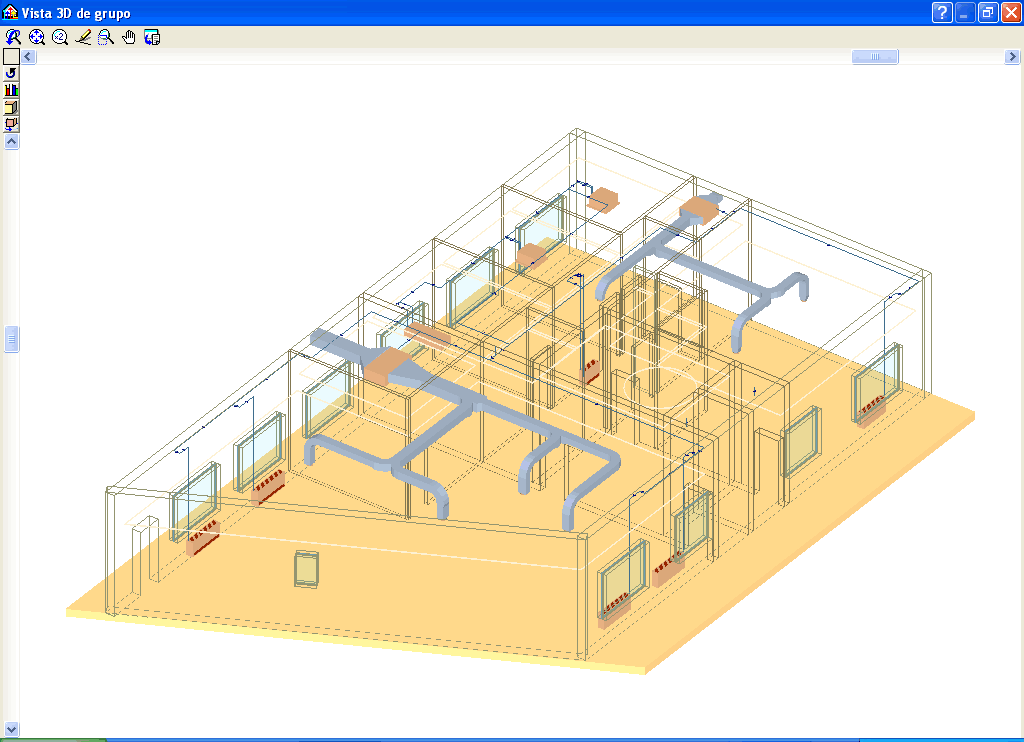Select the zoom extents tool with arrows
This screenshot has height=742, width=1024.
(37, 37)
